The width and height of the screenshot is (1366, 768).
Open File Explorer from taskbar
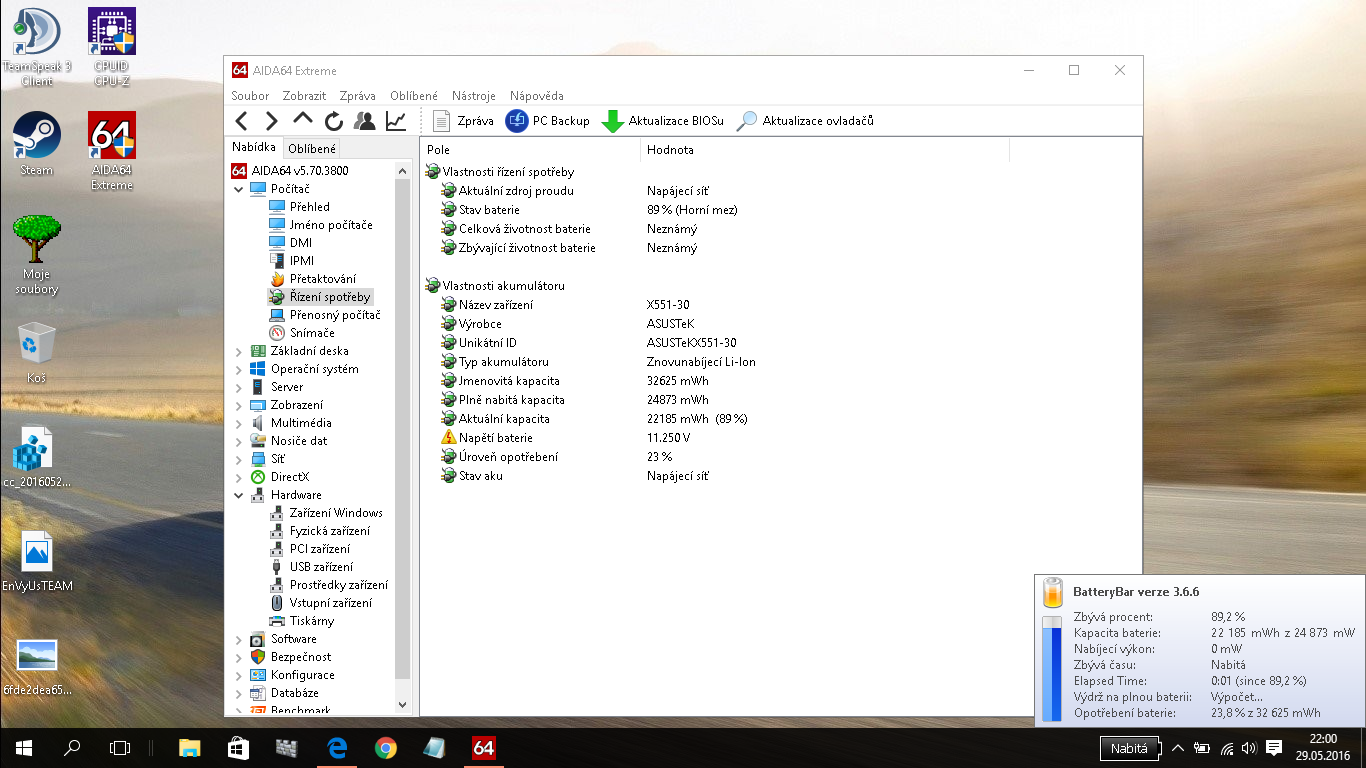tap(188, 747)
